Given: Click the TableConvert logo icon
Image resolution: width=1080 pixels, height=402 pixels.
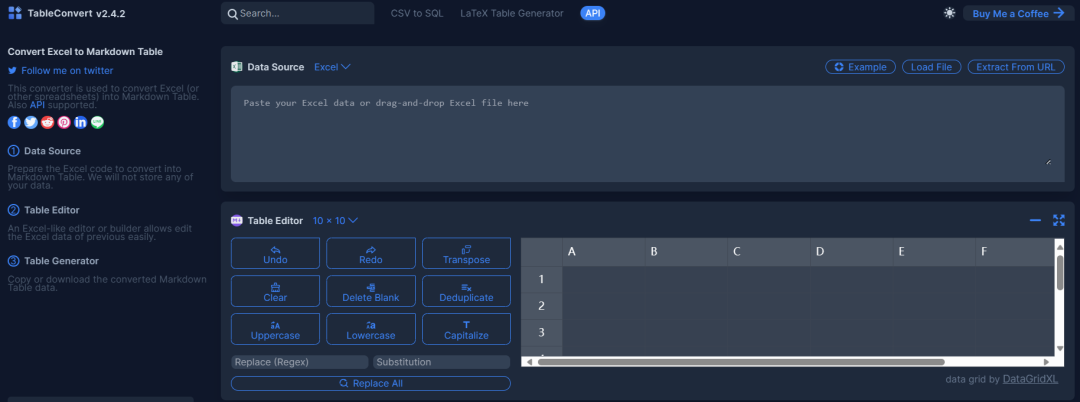Looking at the screenshot, I should pos(14,13).
